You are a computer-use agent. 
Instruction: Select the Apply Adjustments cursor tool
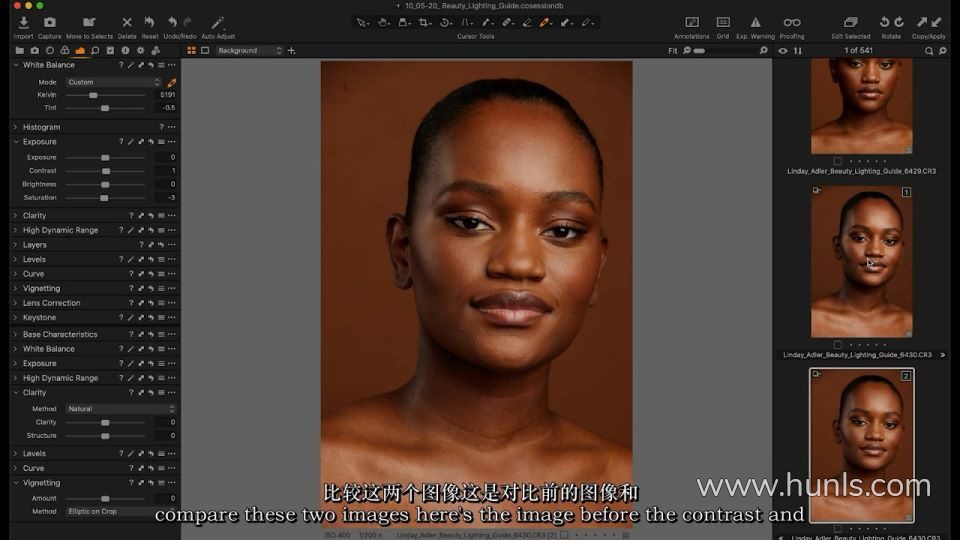pos(565,23)
